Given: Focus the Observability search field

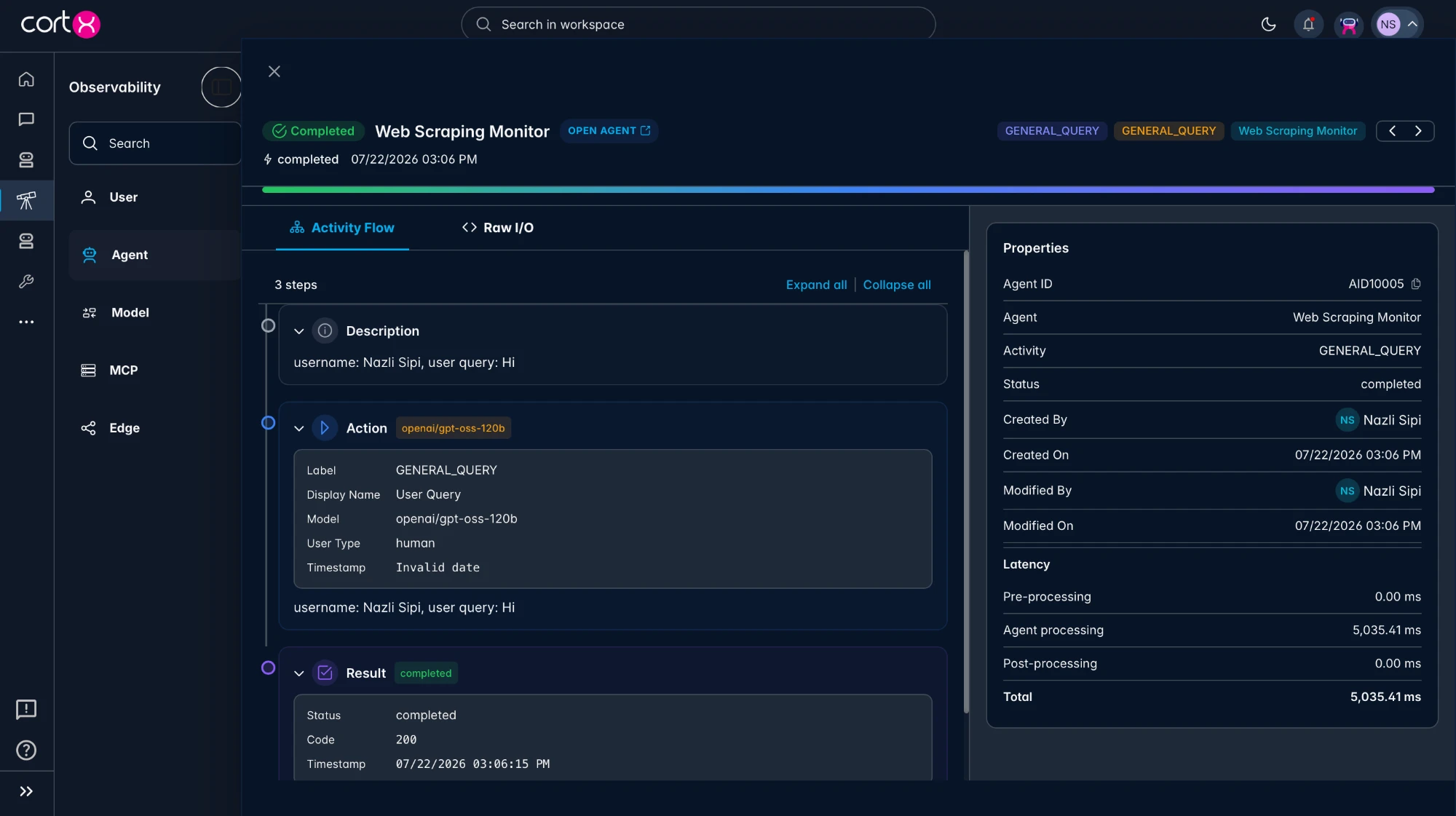Looking at the screenshot, I should point(155,143).
